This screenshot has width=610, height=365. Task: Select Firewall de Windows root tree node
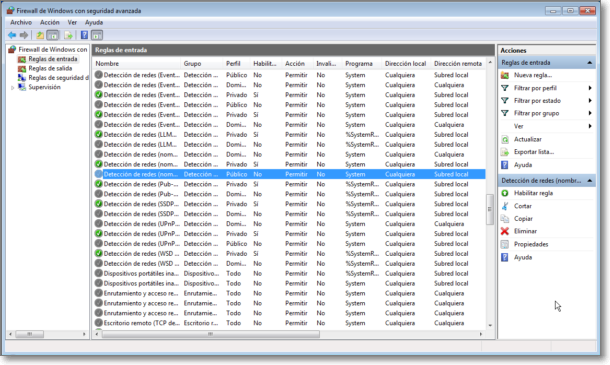[x=53, y=49]
